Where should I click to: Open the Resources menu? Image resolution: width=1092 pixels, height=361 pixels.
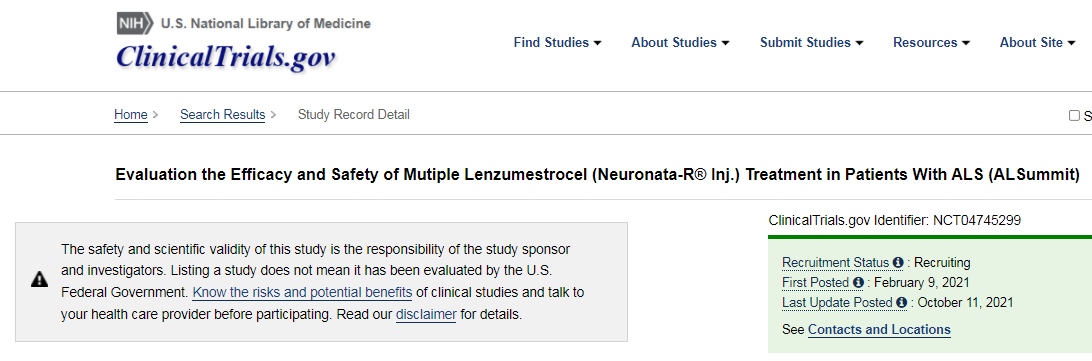(x=932, y=43)
